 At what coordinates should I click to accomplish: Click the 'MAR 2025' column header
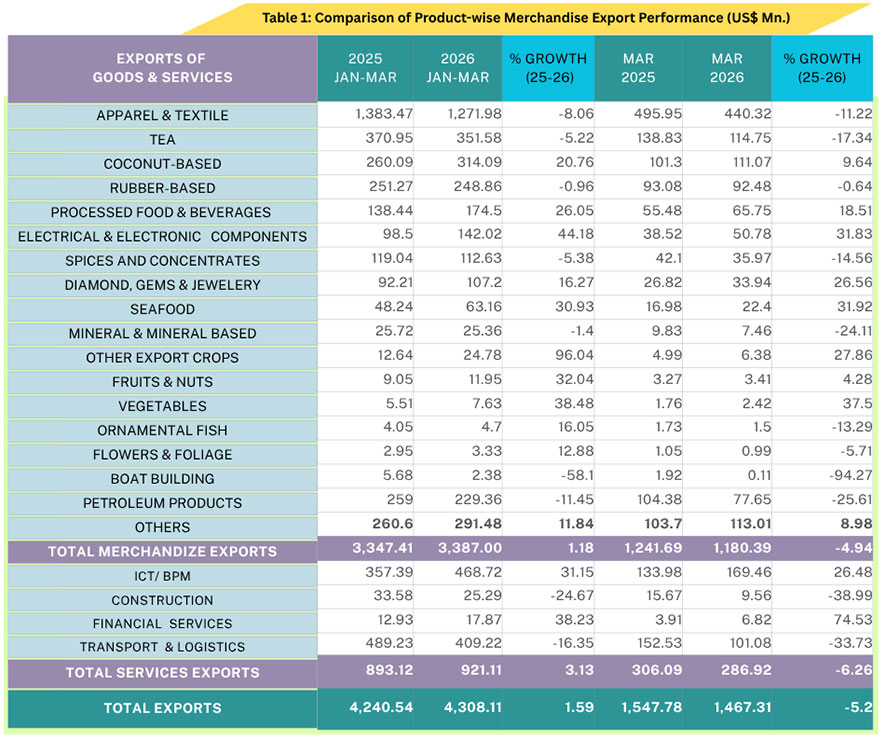click(x=638, y=68)
